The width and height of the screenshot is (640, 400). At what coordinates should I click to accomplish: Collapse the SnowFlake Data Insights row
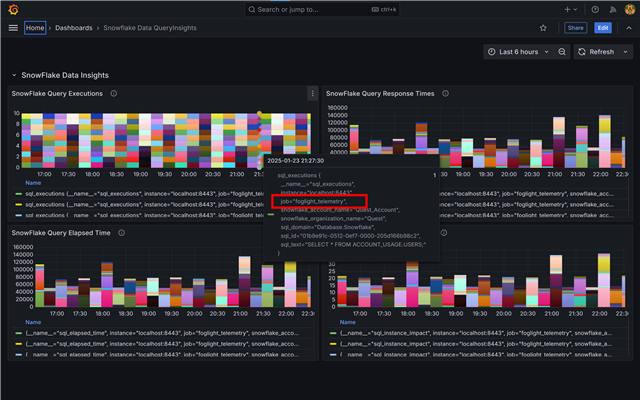tap(14, 75)
